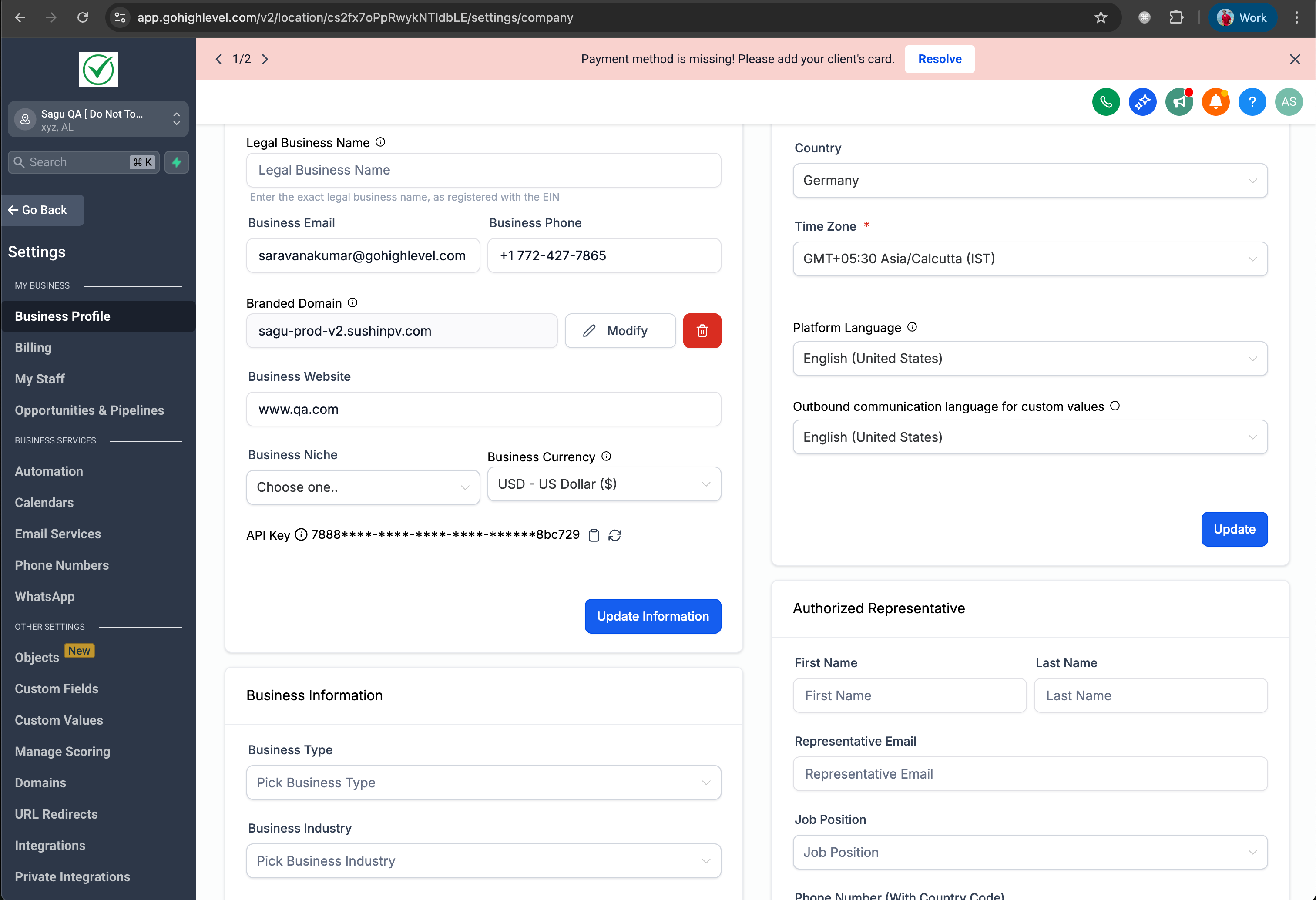Open help using the question mark icon
Screen dimensions: 1316x900
pos(1252,102)
